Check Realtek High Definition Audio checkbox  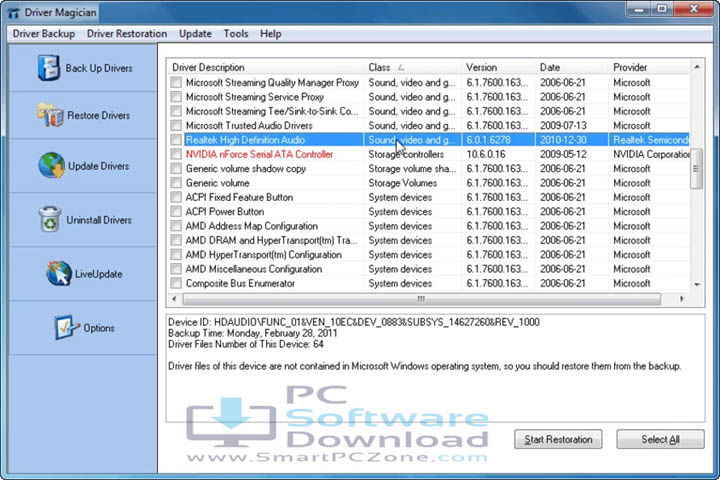pos(176,140)
